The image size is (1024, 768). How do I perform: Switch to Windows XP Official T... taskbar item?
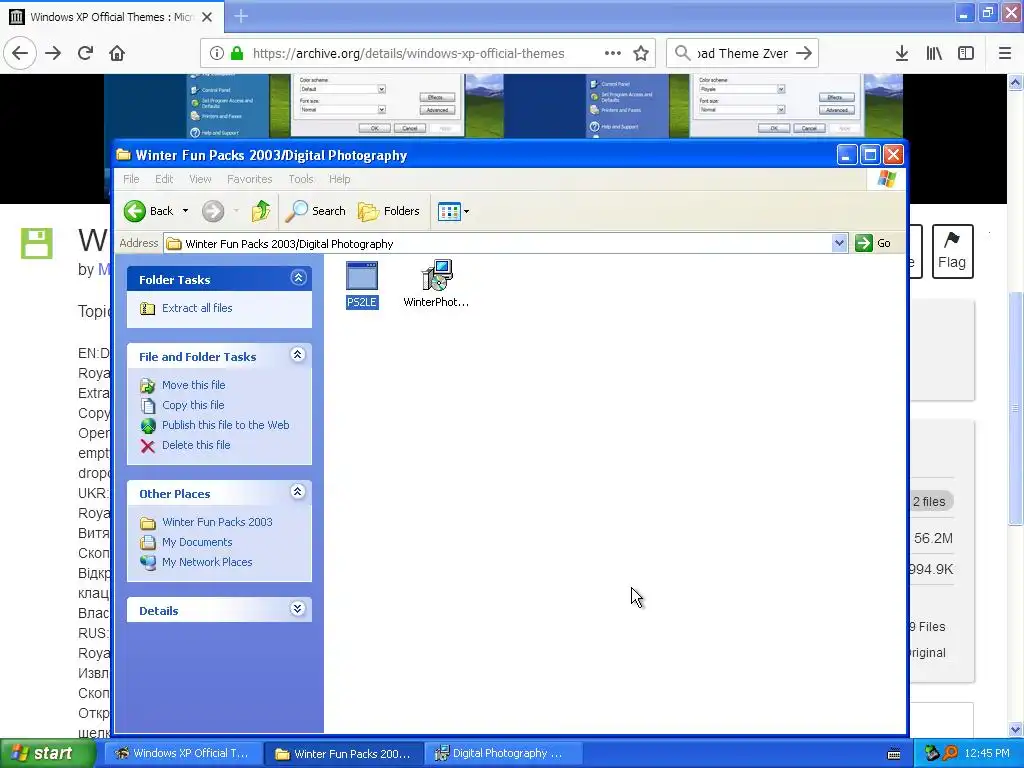[x=184, y=754]
